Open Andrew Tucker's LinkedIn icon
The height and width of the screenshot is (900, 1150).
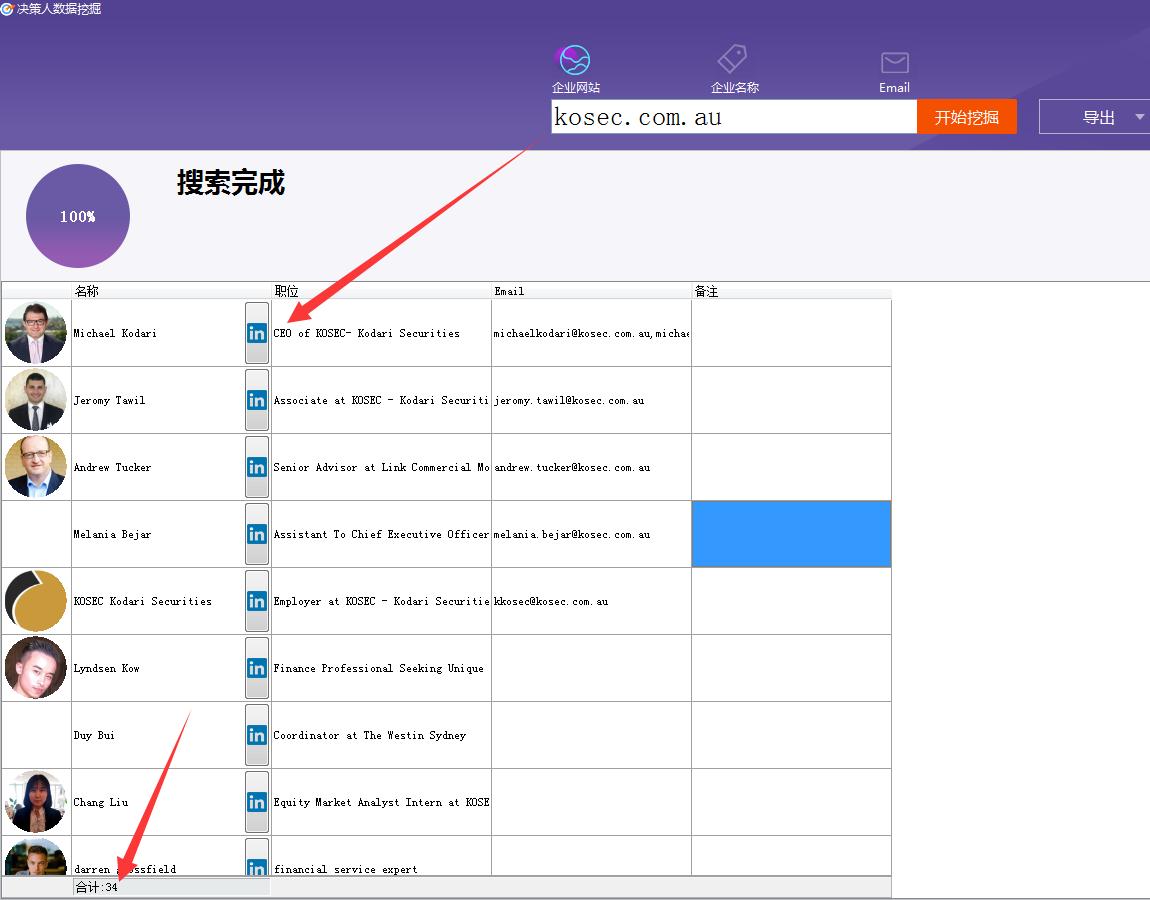click(x=257, y=467)
